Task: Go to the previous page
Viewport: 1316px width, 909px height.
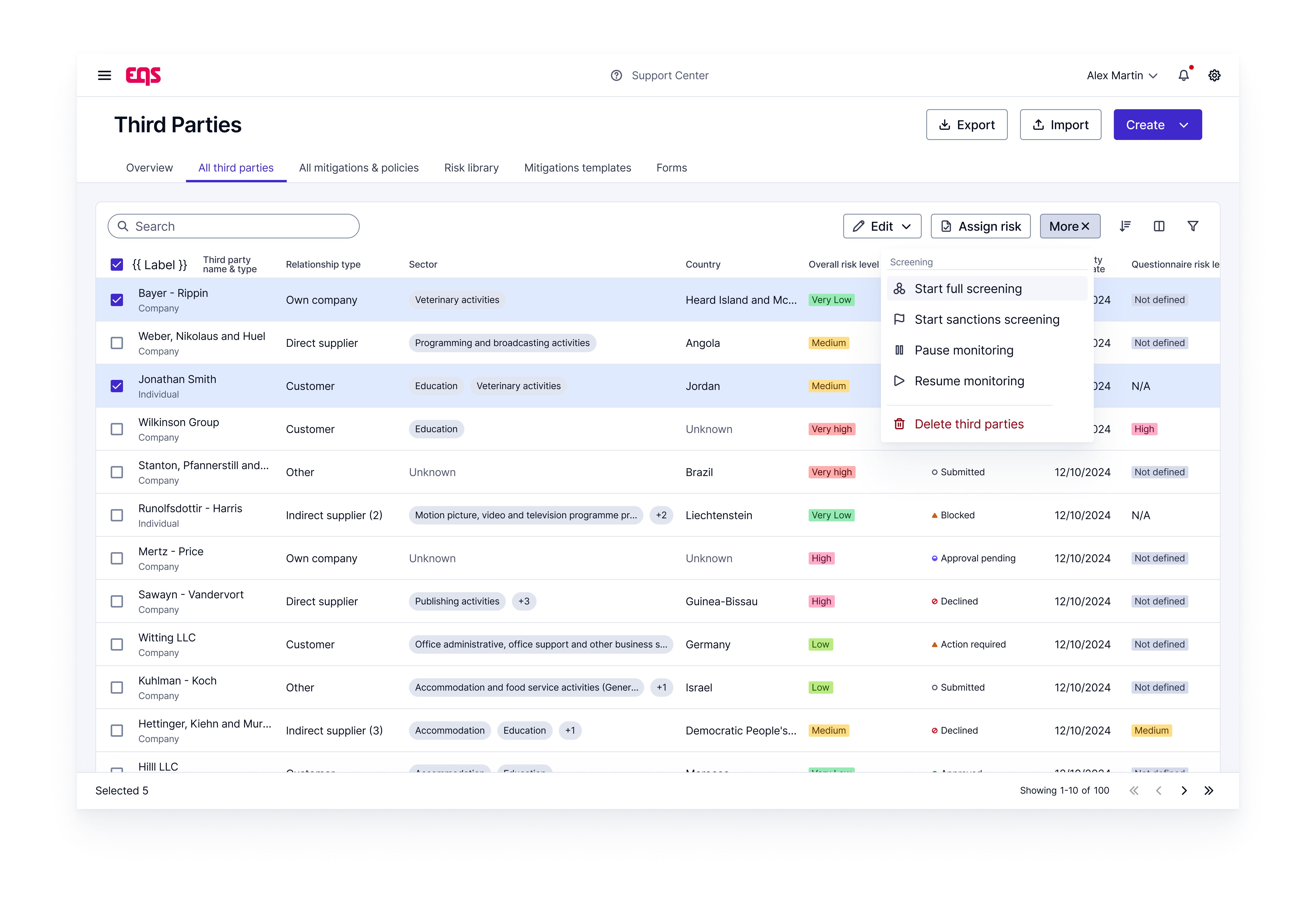Action: tap(1159, 790)
